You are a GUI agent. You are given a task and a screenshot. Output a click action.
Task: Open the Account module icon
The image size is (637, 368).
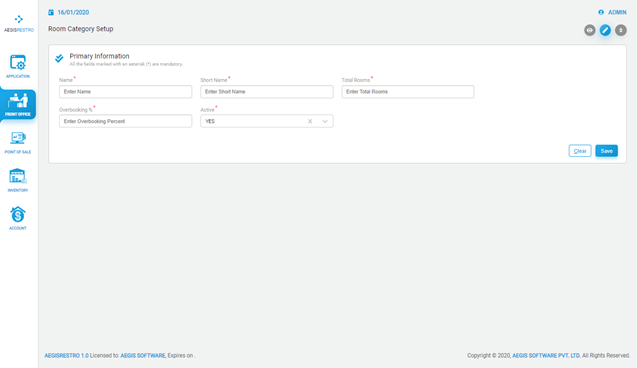tap(18, 218)
